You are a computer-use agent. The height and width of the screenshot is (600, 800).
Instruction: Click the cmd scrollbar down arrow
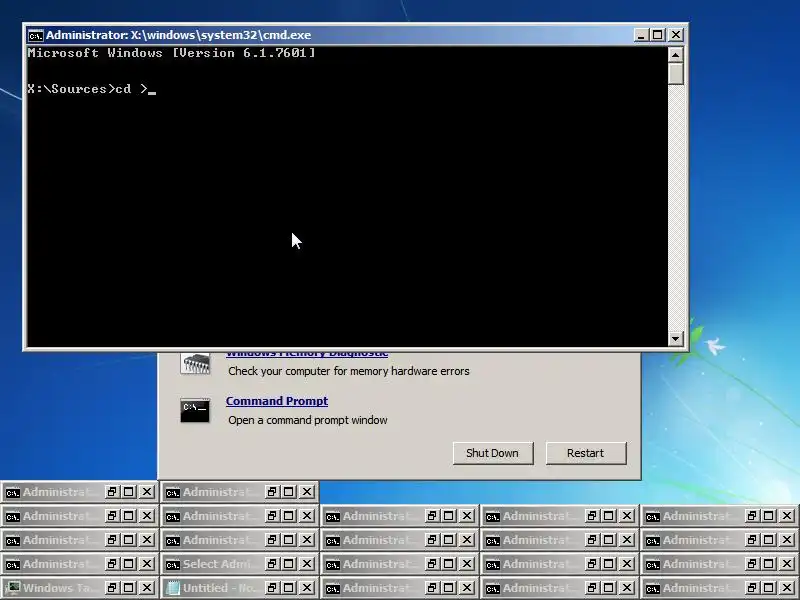676,338
